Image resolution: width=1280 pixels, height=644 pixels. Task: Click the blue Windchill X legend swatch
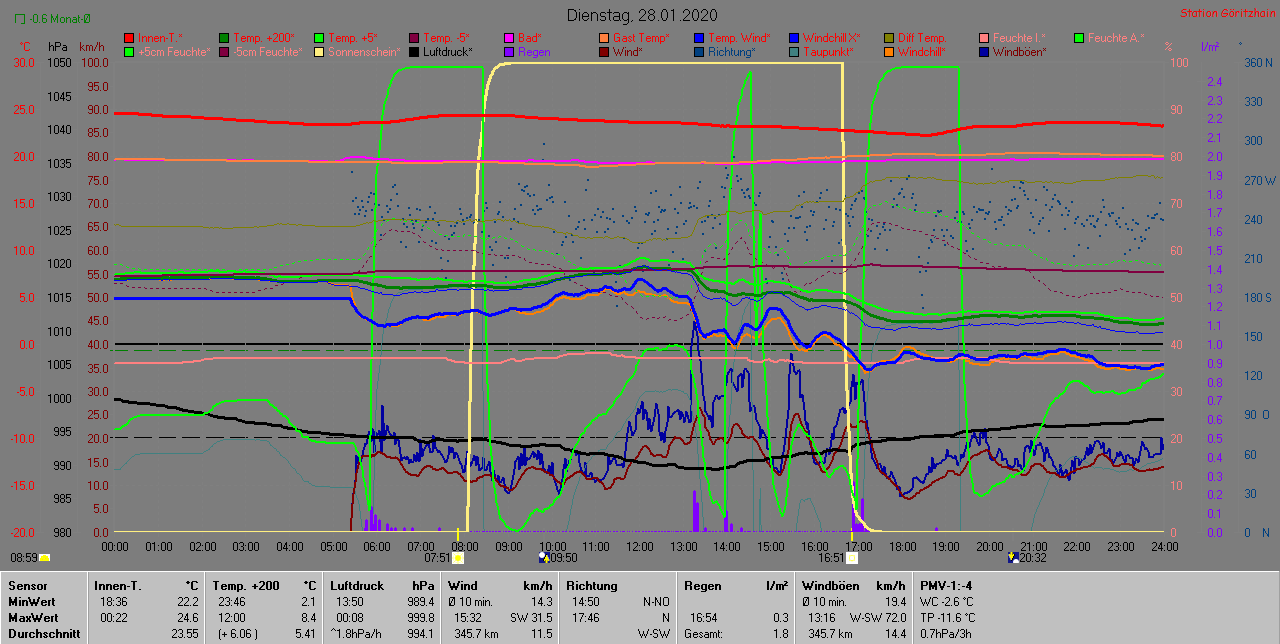[x=793, y=38]
